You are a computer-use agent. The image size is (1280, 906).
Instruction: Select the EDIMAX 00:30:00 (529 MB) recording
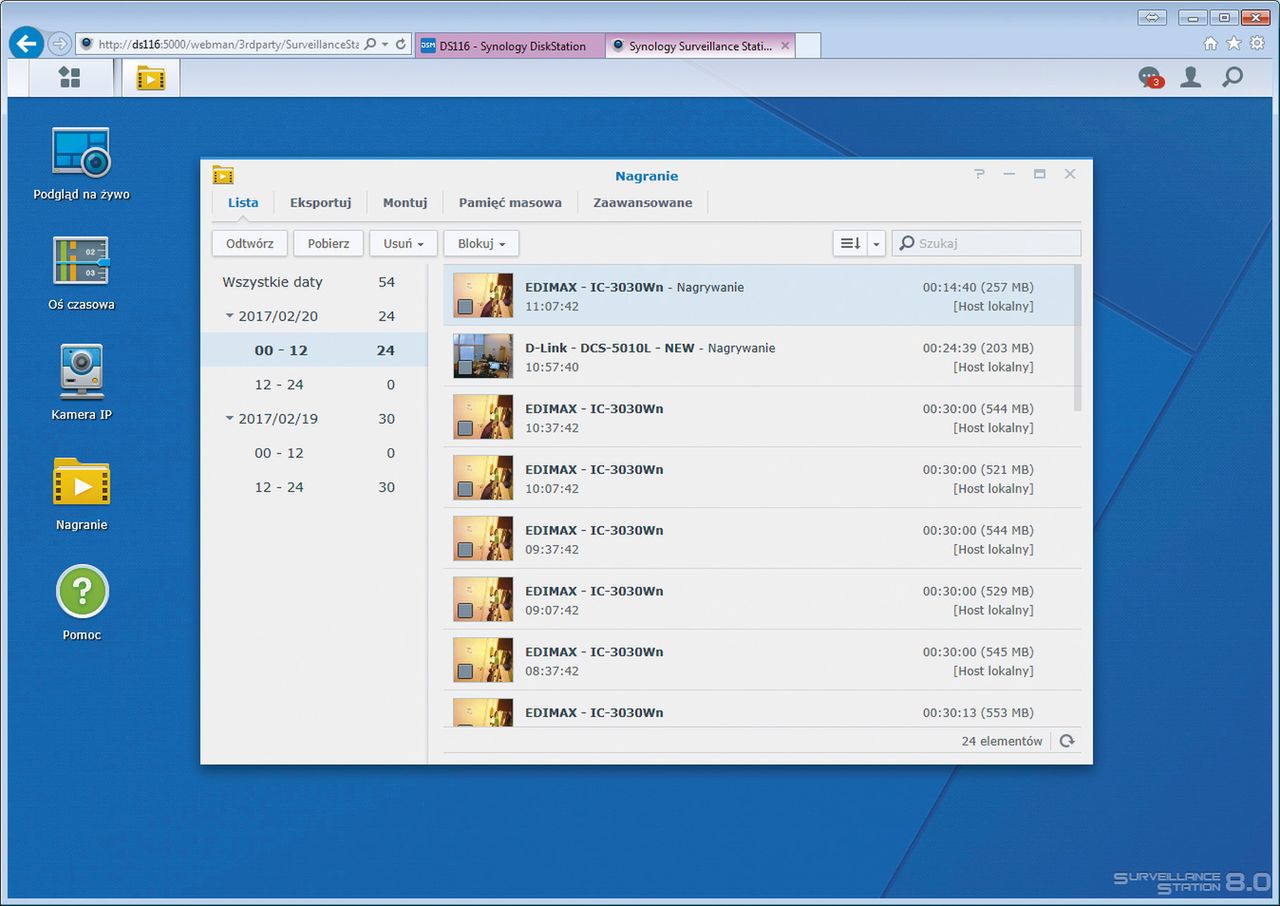[762, 600]
